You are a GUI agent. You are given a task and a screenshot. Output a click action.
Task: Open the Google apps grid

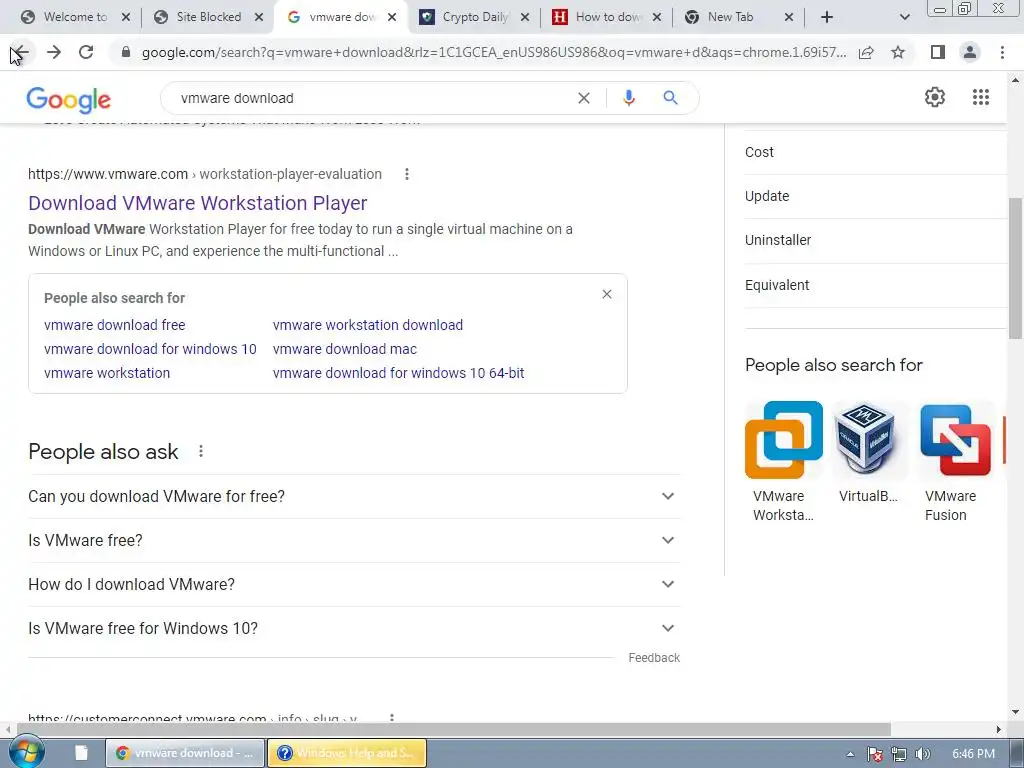click(981, 97)
